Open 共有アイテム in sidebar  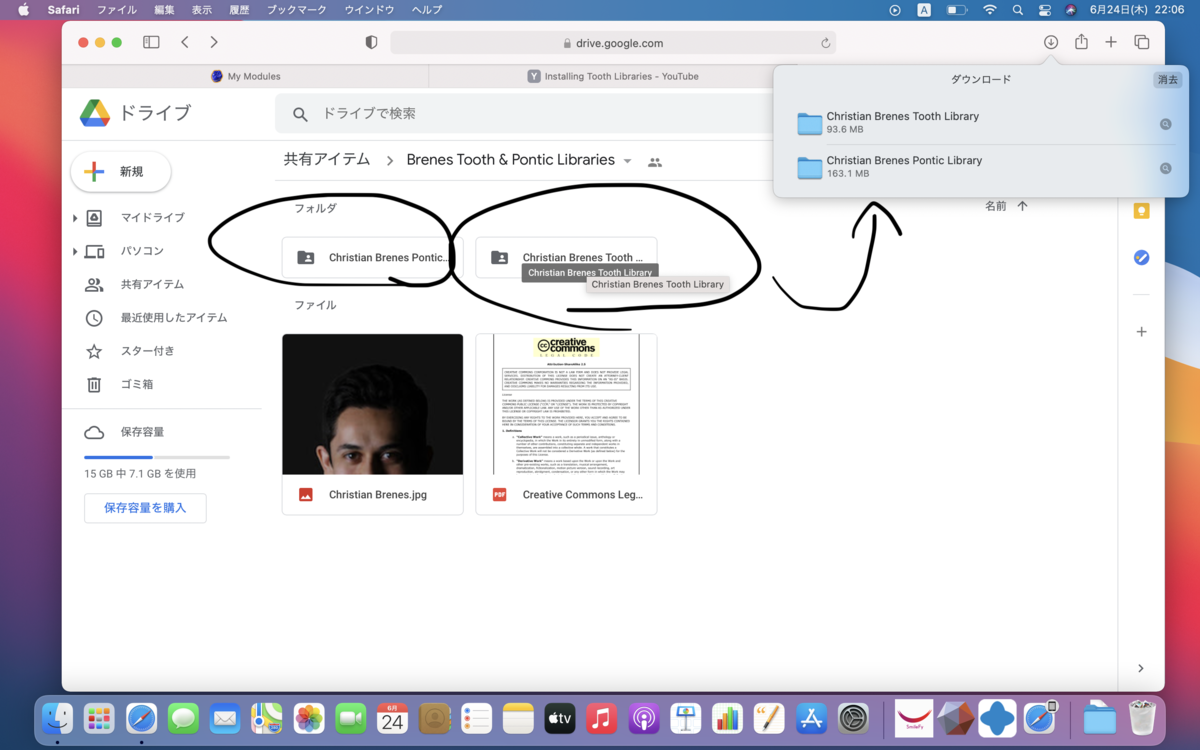[152, 285]
